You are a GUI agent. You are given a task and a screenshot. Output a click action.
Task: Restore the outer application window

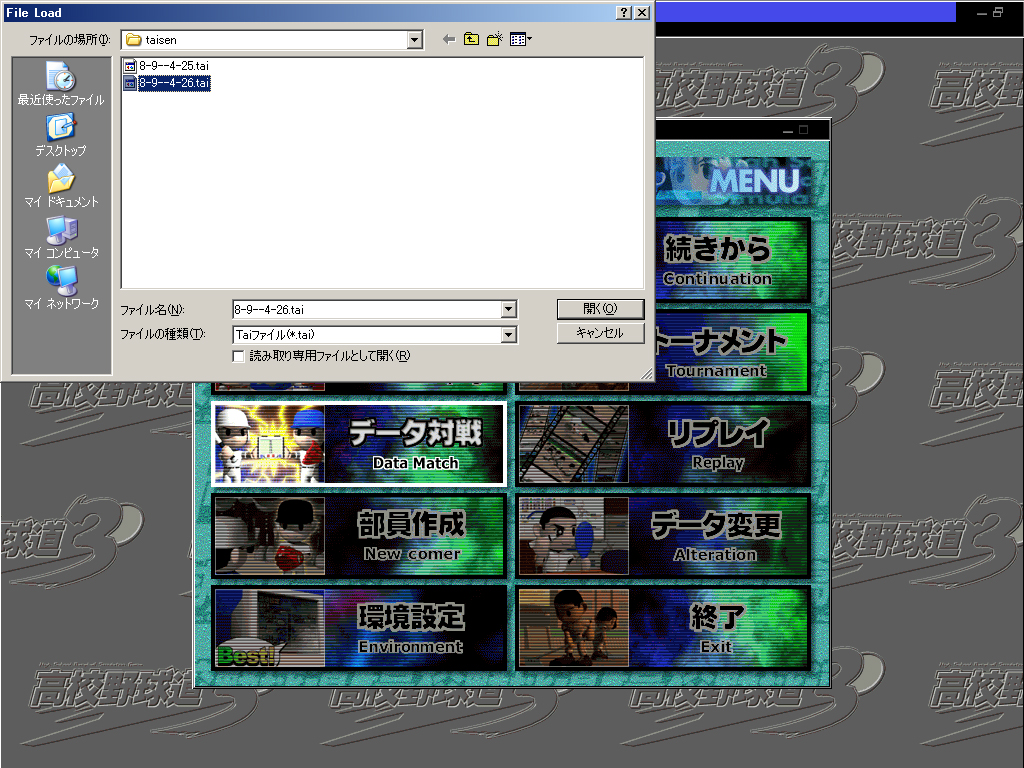[x=998, y=12]
